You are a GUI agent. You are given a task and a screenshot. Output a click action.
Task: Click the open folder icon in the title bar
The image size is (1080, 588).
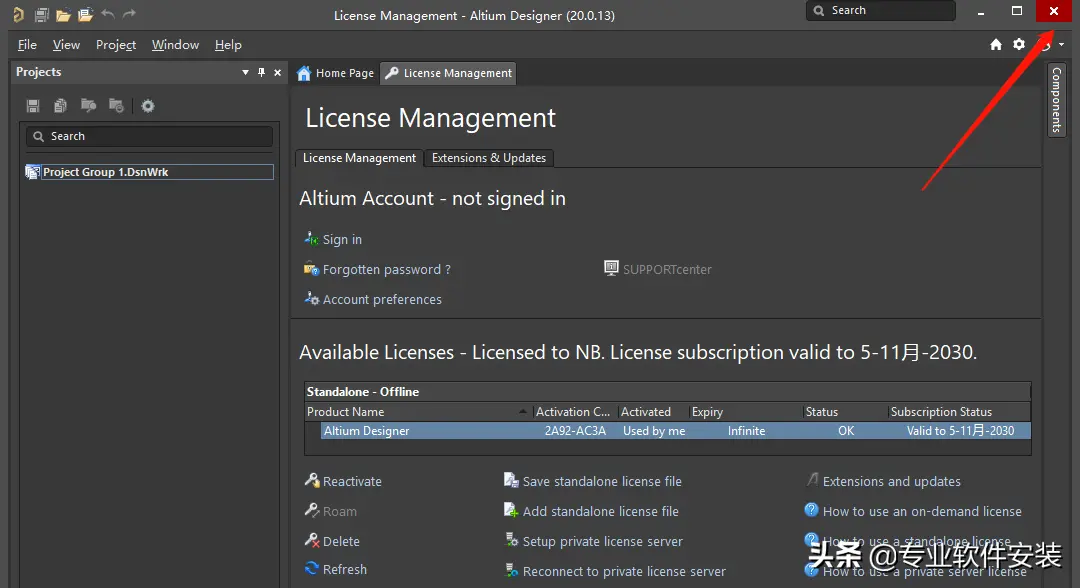pos(63,14)
